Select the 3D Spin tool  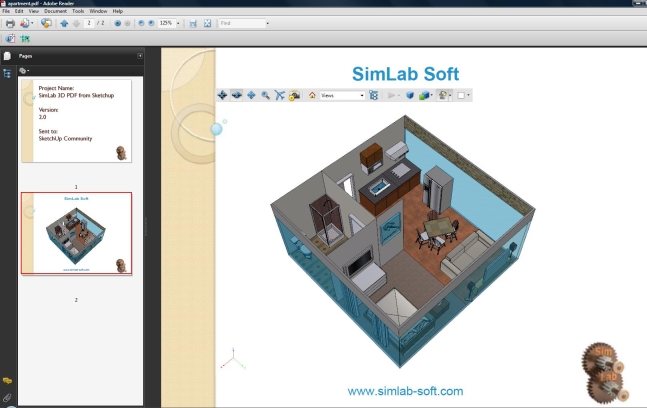(x=236, y=95)
